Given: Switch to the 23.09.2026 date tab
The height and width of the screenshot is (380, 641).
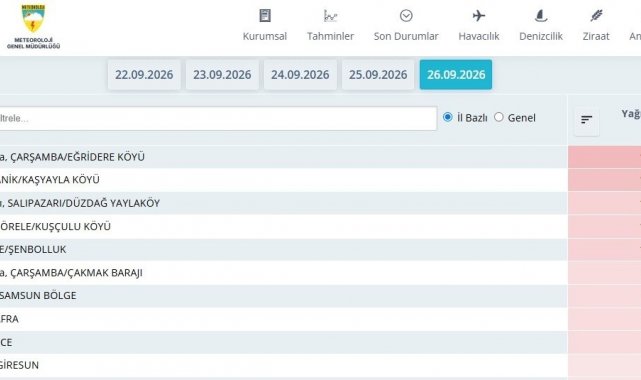Looking at the screenshot, I should tap(222, 75).
